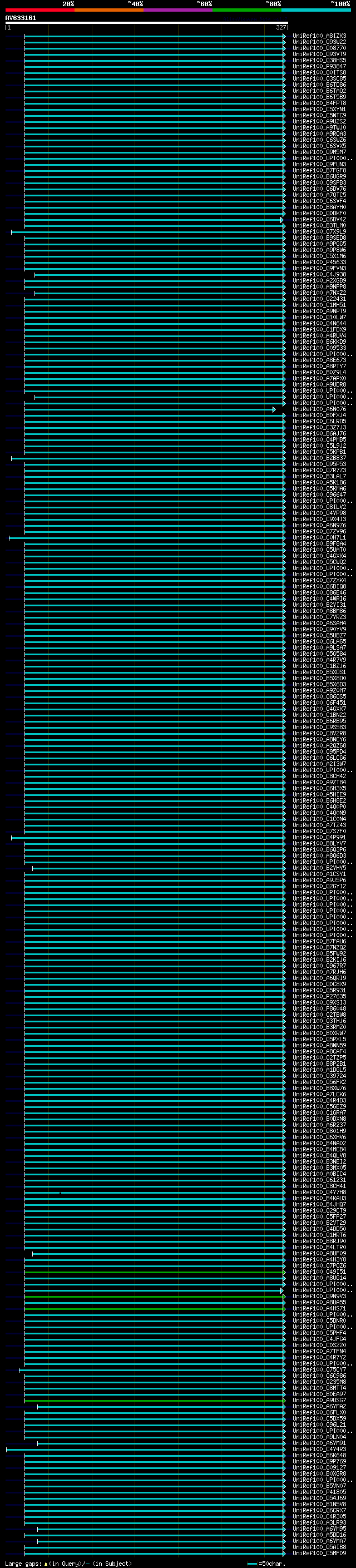Click the UniRef100_A7NXZ2 label
356x1568 pixels.
point(319,293)
